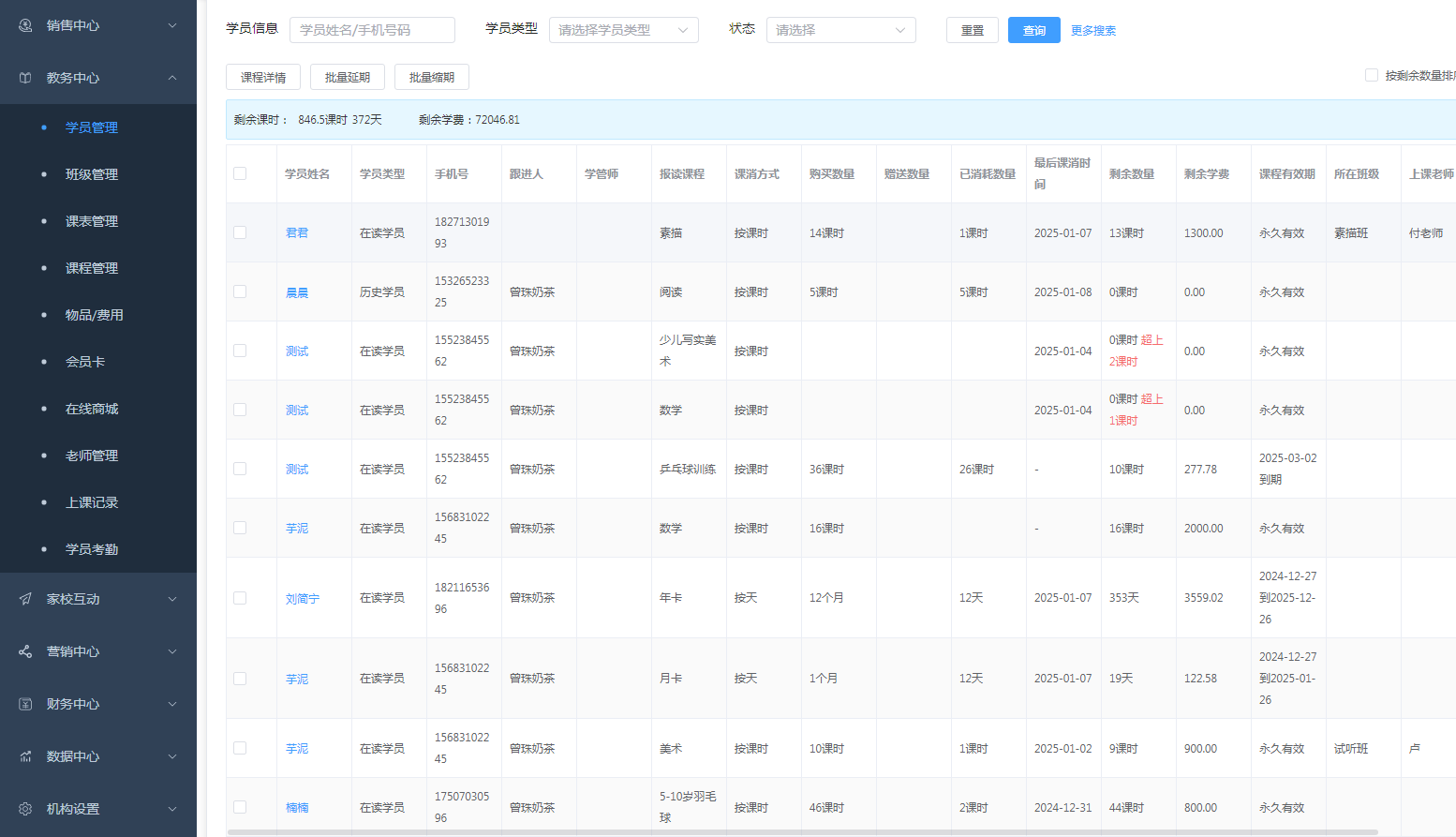1456x837 pixels.
Task: Open the 学员类型 dropdown
Action: [624, 30]
